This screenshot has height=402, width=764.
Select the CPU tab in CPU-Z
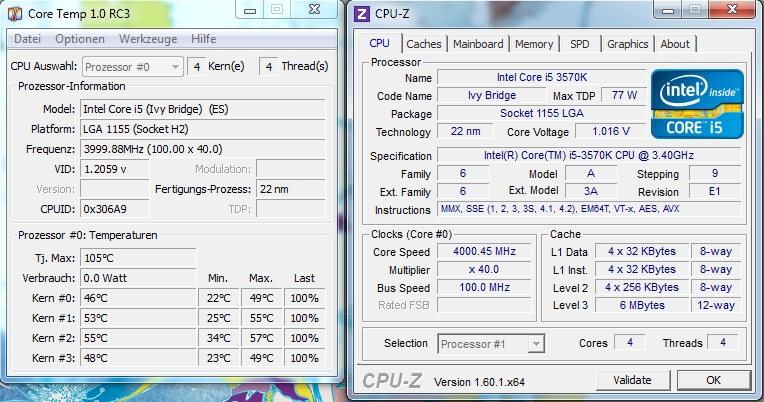(x=379, y=43)
